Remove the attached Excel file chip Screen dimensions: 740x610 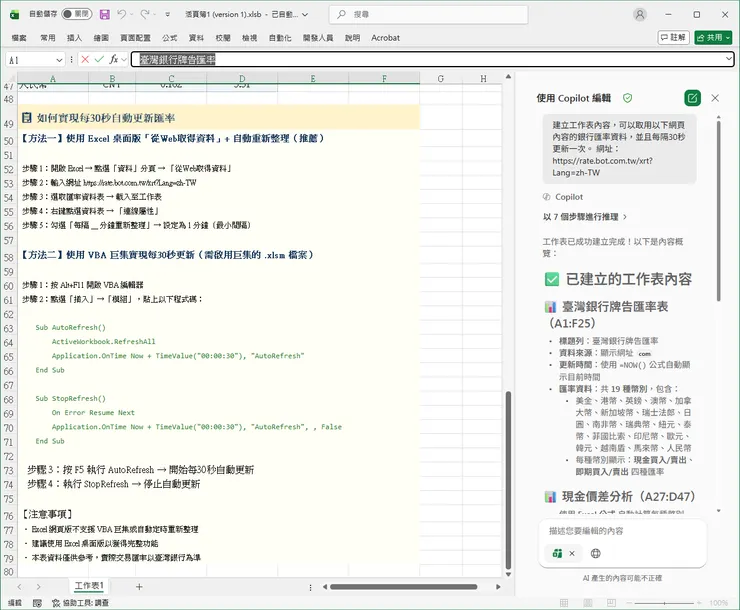point(572,553)
